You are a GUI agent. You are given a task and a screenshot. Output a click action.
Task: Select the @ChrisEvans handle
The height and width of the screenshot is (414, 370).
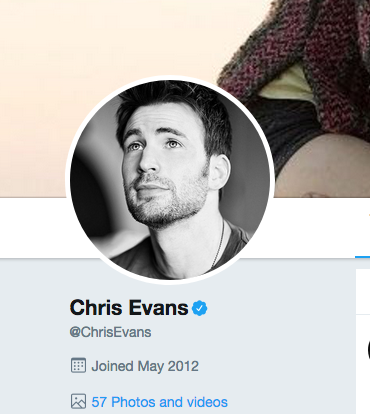pyautogui.click(x=110, y=332)
